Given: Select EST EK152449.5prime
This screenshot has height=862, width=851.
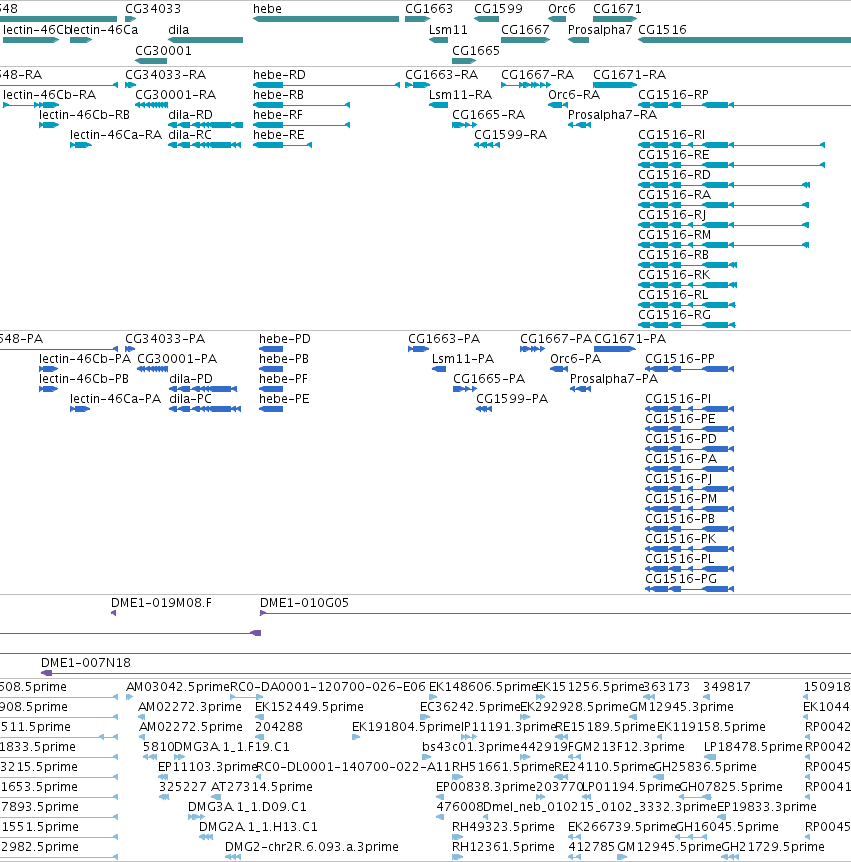Looking at the screenshot, I should click(310, 706).
